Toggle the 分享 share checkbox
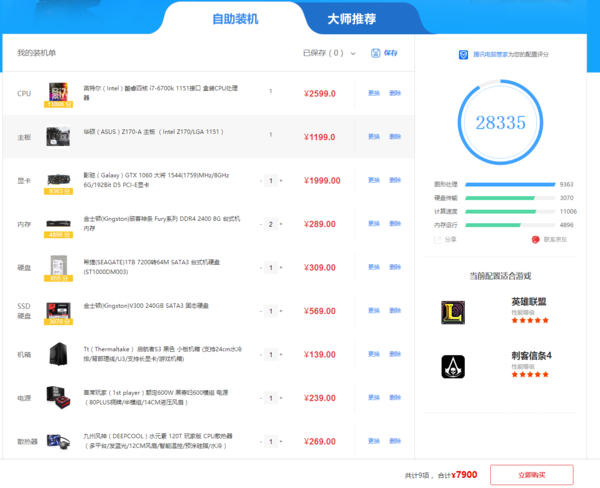This screenshot has width=600, height=488. (438, 239)
